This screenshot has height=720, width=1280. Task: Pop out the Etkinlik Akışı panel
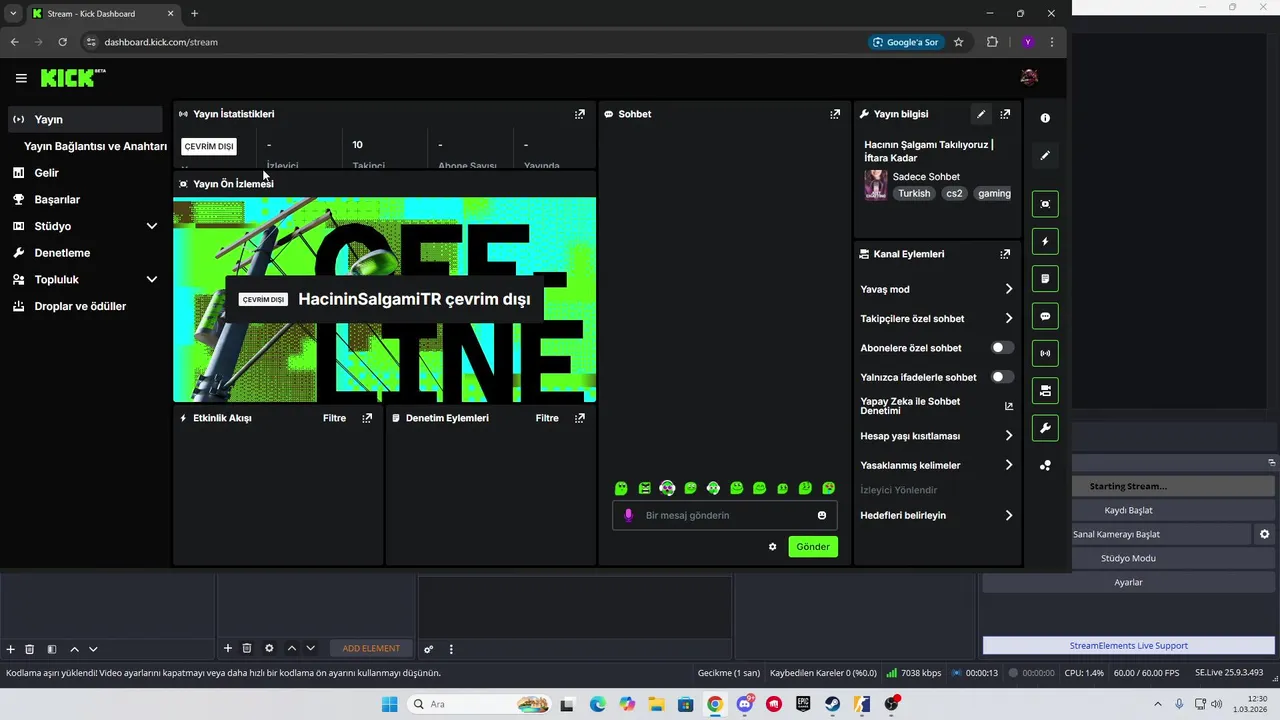367,418
